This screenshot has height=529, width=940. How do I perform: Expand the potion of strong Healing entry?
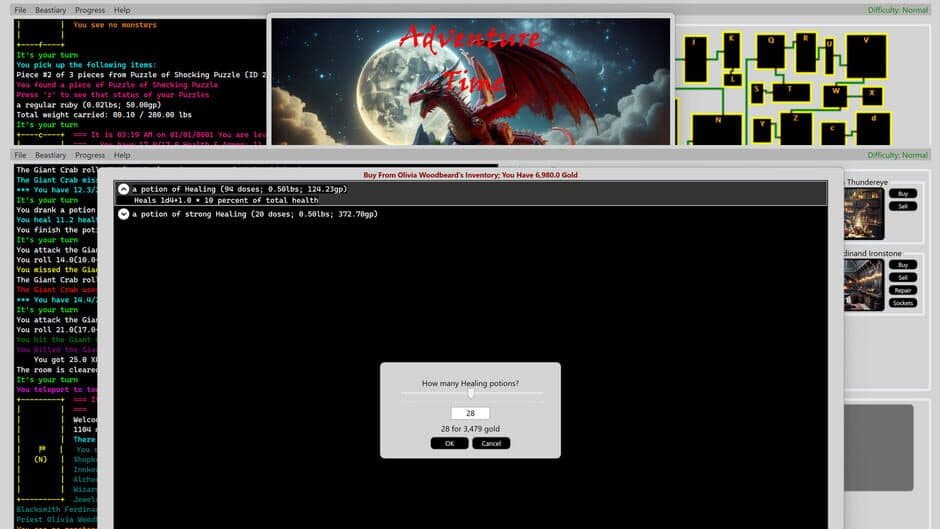(124, 214)
